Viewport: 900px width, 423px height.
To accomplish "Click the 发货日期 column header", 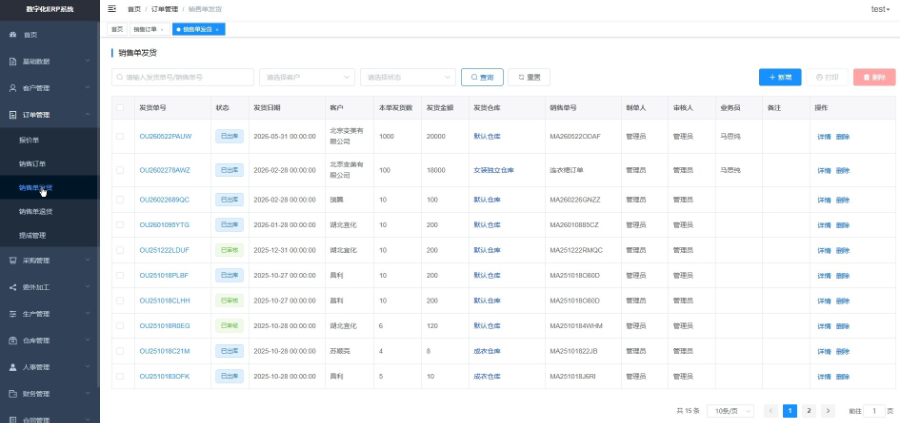I will pos(267,107).
